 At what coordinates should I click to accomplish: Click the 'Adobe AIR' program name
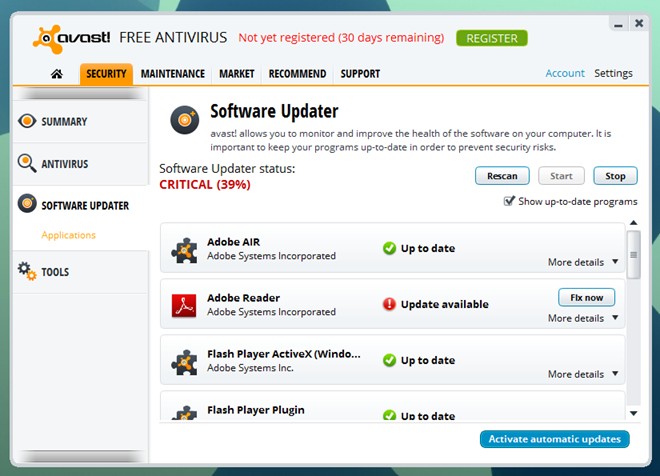tap(234, 242)
